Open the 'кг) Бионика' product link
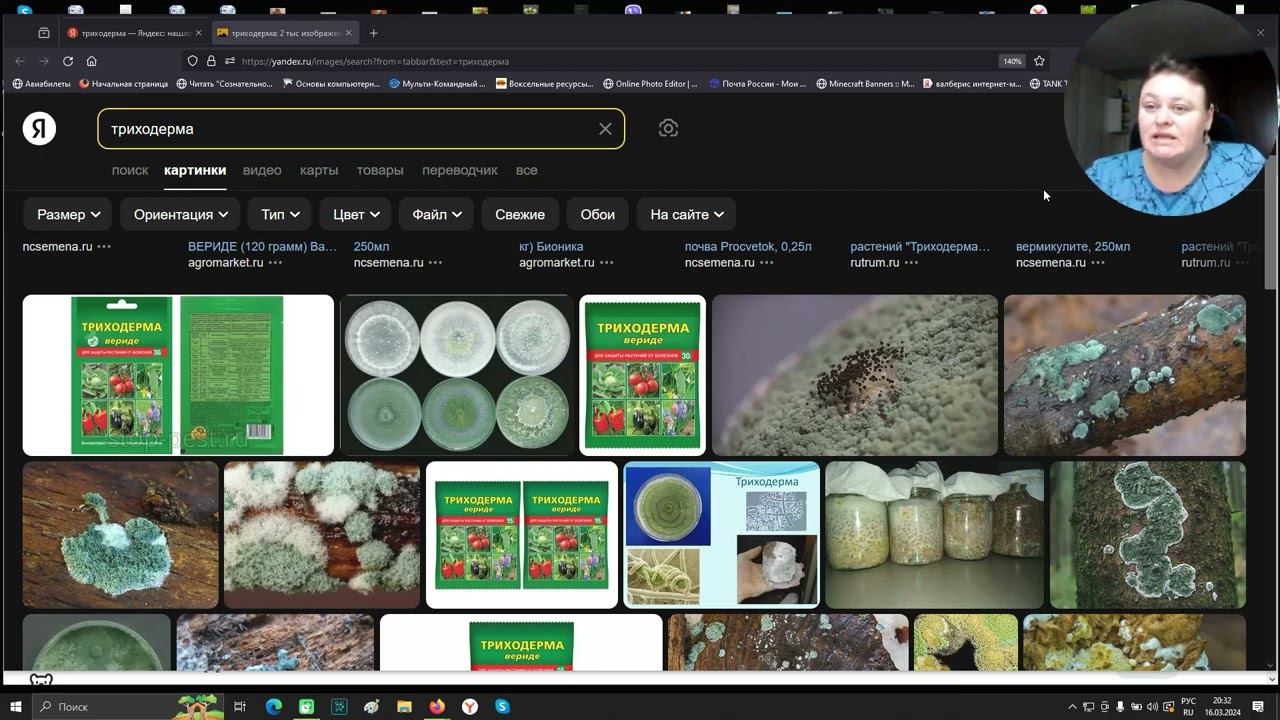1280x720 pixels. click(x=551, y=246)
